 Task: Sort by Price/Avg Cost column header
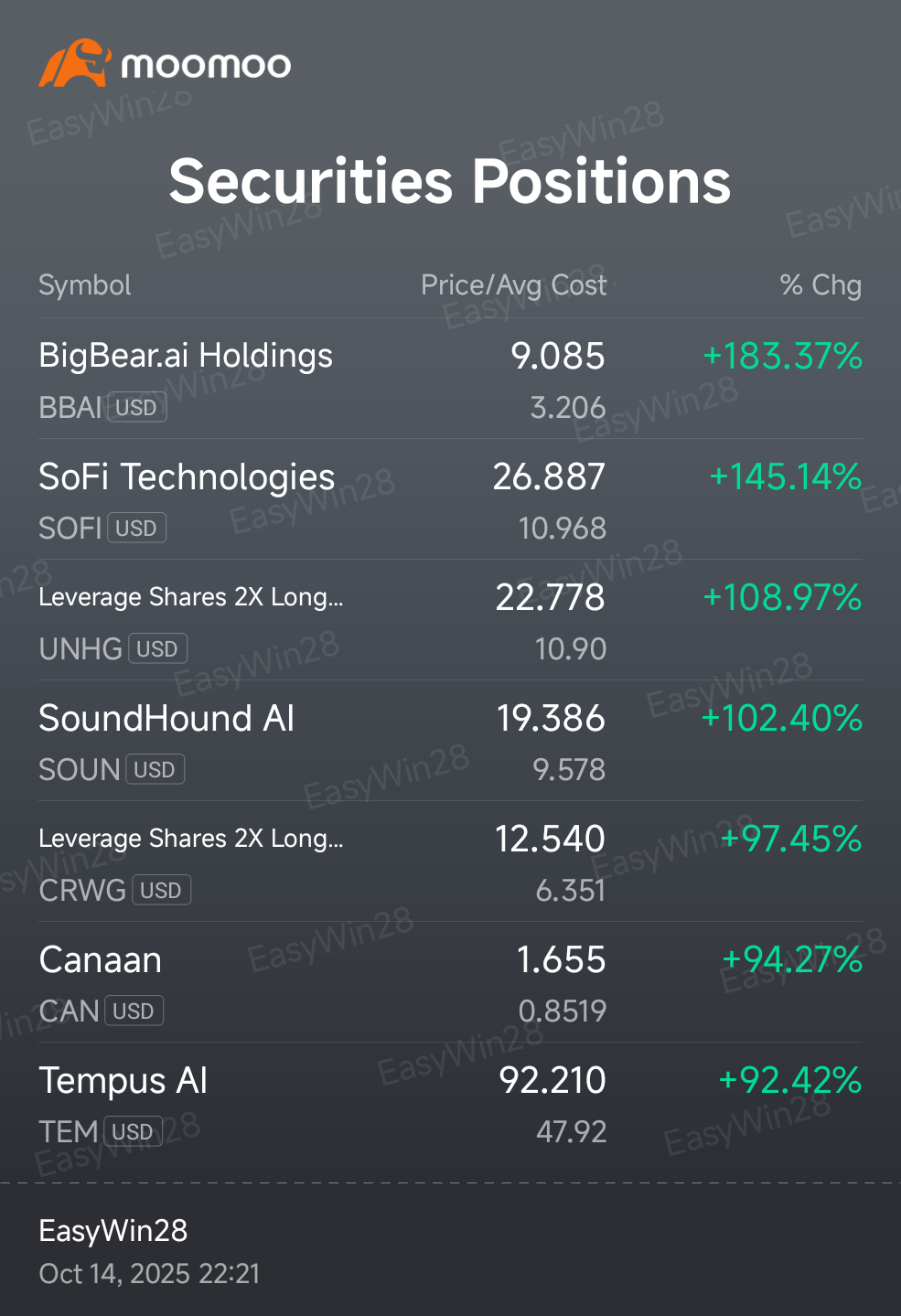513,285
